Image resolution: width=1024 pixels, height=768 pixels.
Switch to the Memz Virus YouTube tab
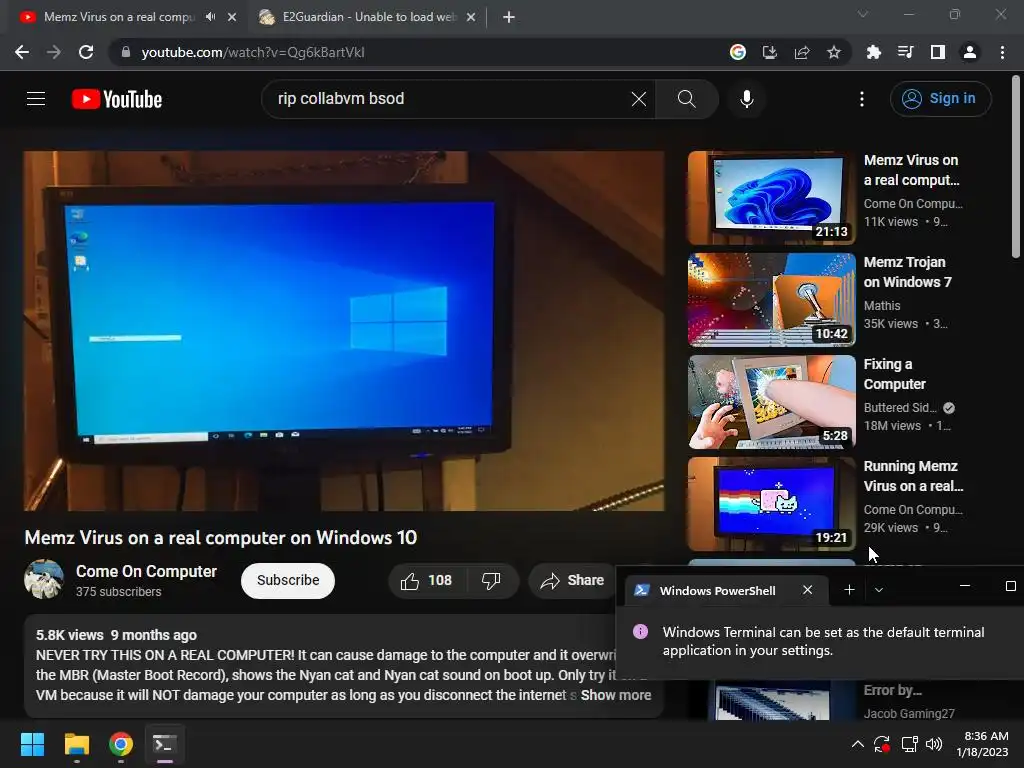point(119,17)
